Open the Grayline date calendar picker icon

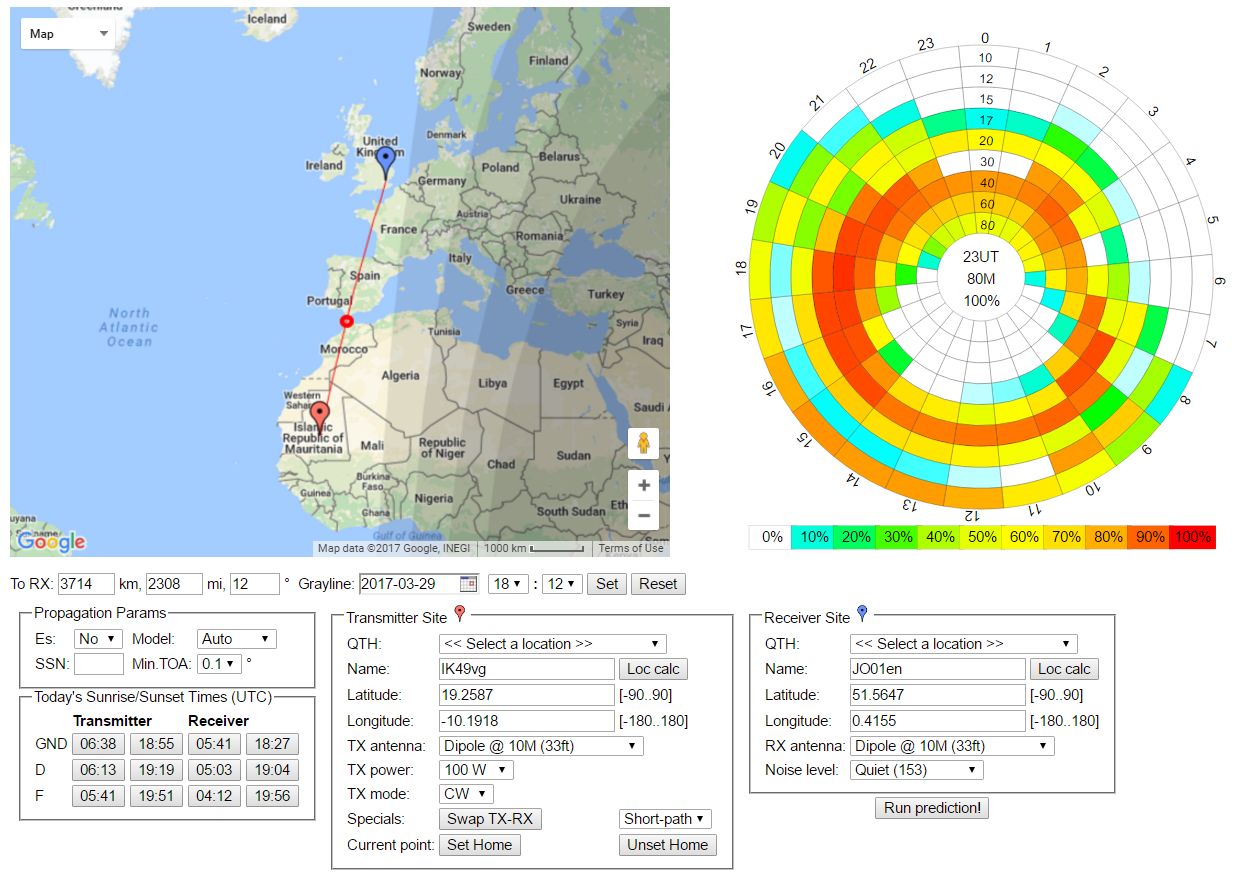tap(468, 584)
